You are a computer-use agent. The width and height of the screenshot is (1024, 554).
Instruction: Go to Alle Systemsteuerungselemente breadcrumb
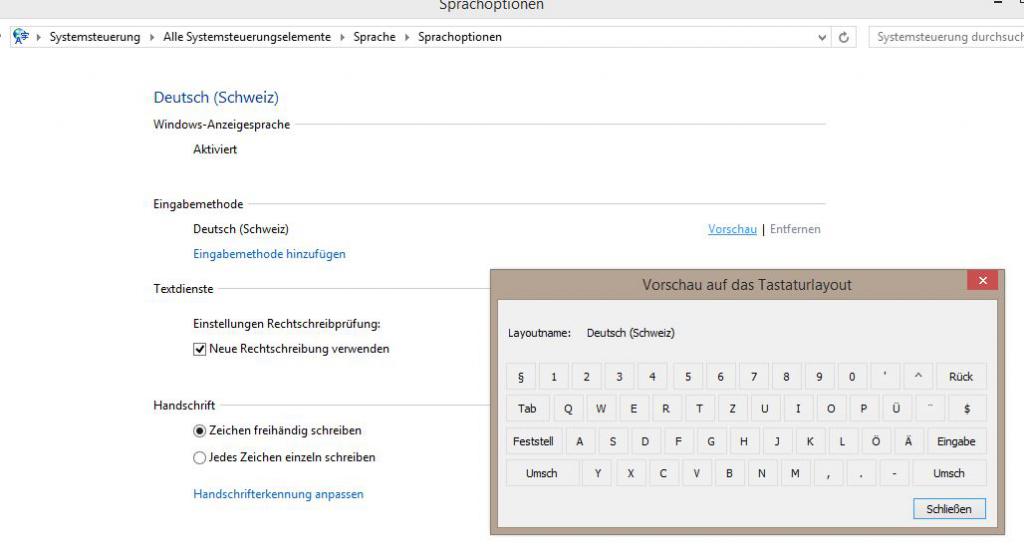[247, 37]
